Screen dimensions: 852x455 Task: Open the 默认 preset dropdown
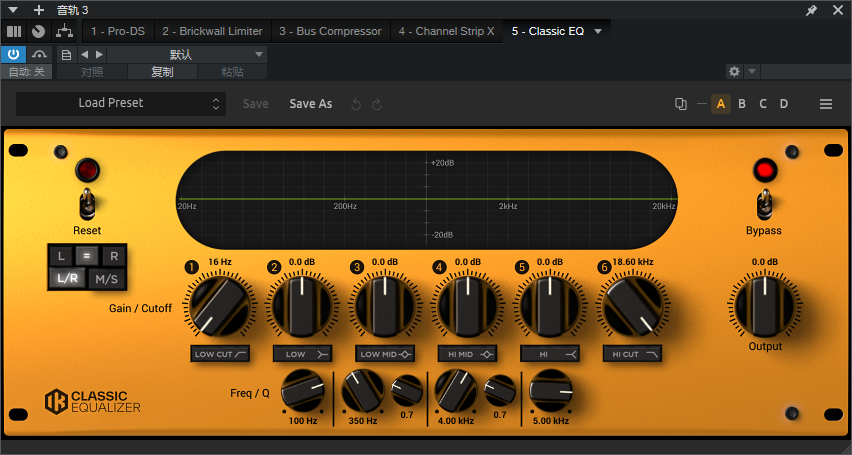pos(187,54)
